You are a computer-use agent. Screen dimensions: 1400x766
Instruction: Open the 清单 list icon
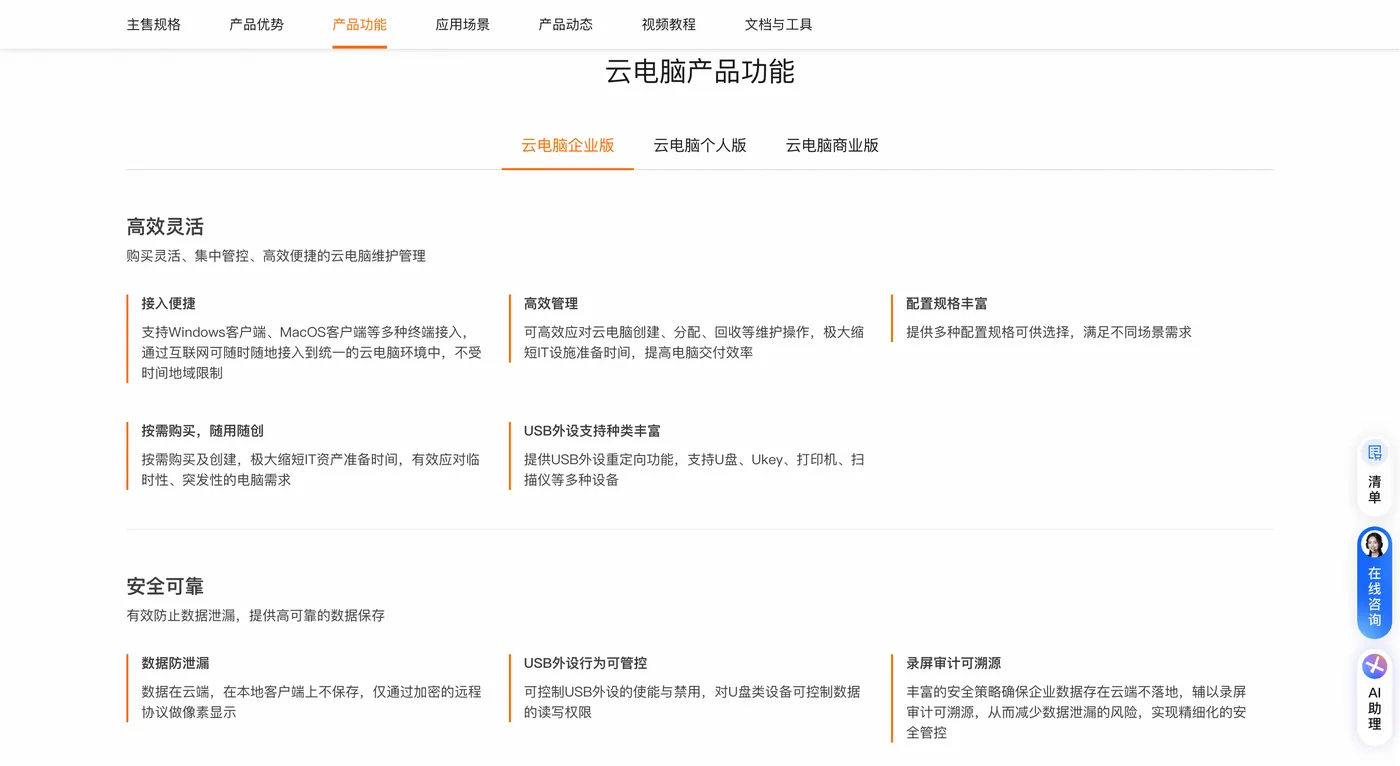coord(1374,453)
